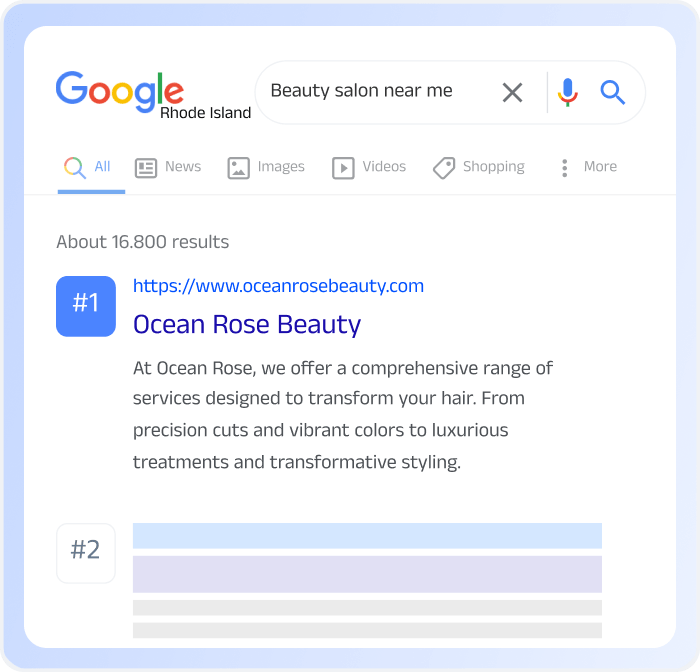This screenshot has height=672, width=700.
Task: Click the three-dot icon beside More
Action: (x=565, y=168)
